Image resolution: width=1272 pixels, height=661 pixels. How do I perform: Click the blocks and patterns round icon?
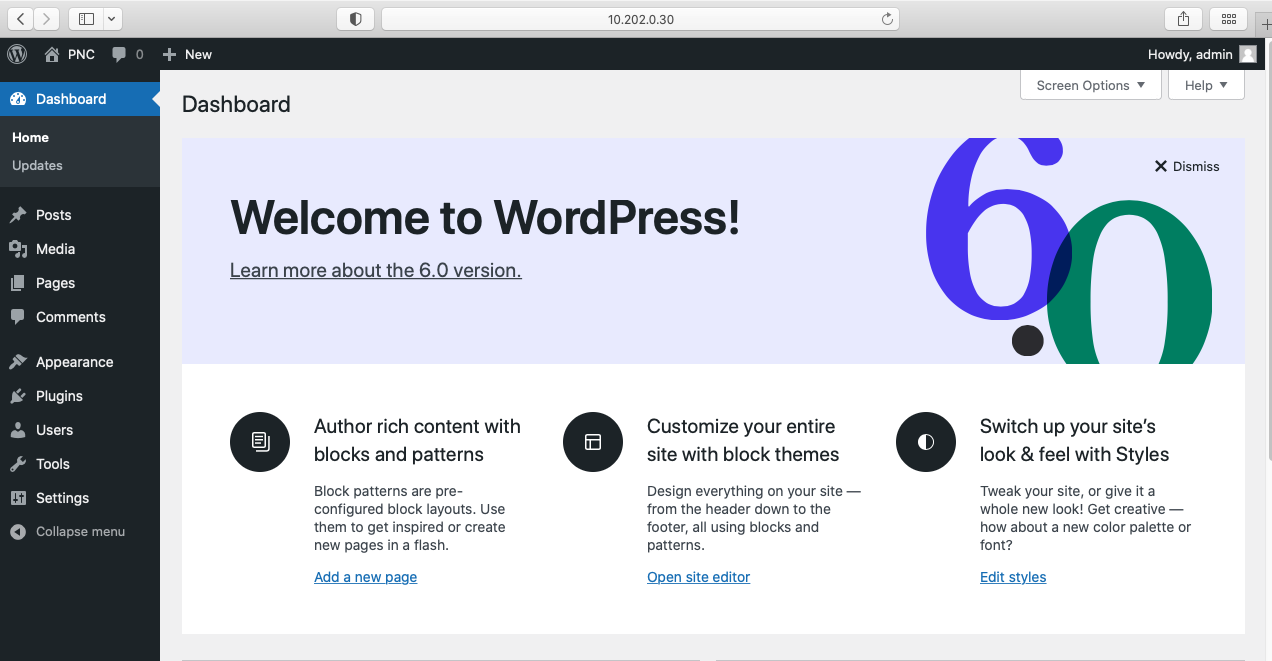tap(260, 441)
